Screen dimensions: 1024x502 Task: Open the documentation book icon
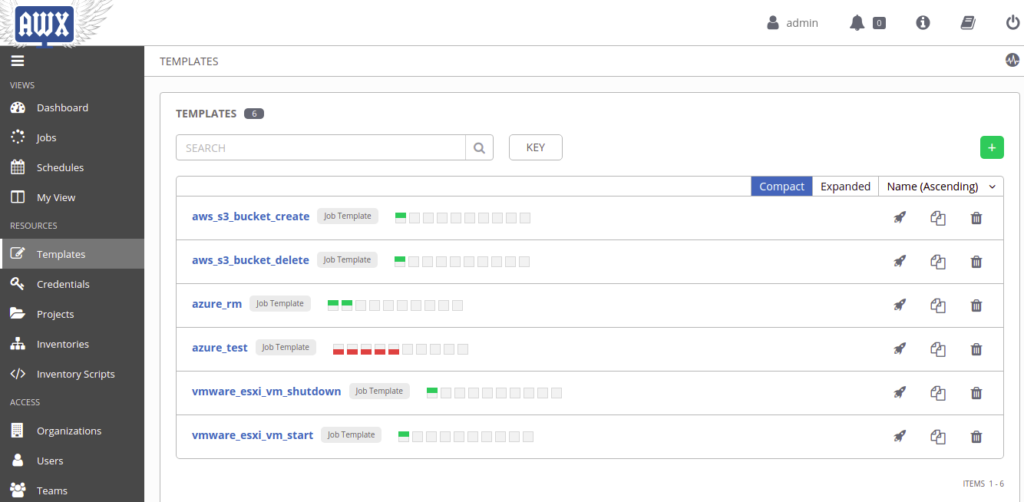point(968,23)
